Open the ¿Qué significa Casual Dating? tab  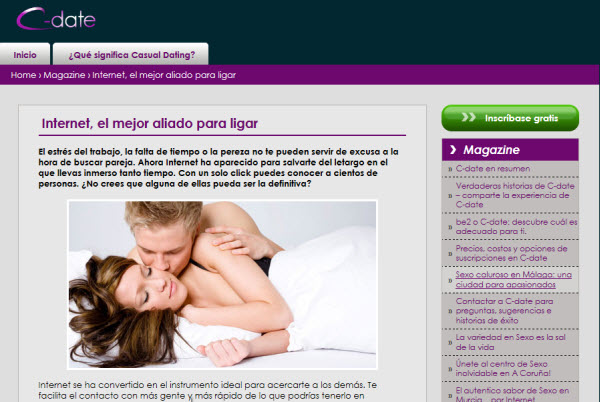tap(131, 55)
